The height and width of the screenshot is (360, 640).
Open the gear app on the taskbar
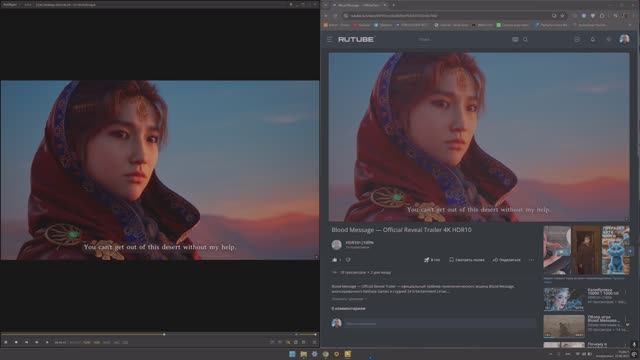[314, 354]
